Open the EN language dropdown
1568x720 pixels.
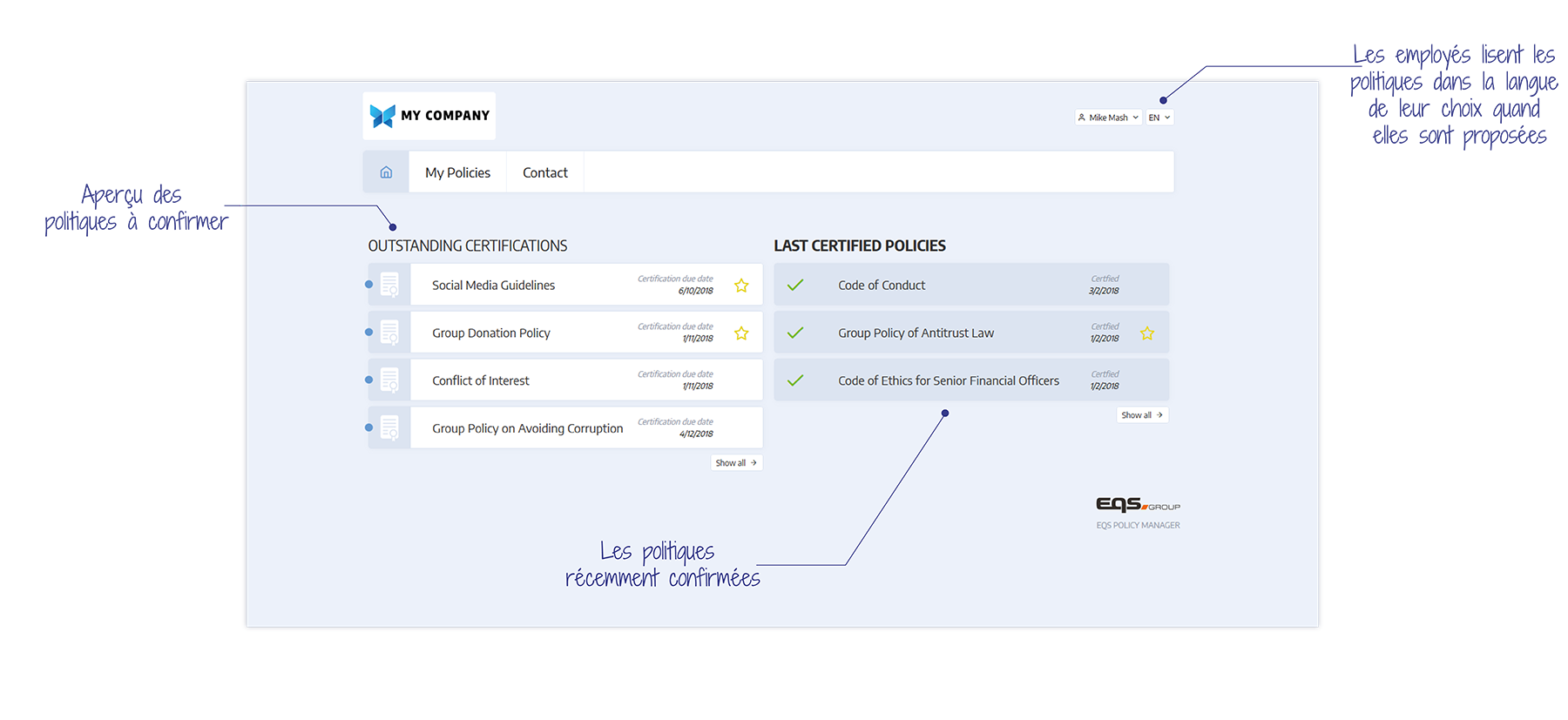click(x=1159, y=118)
